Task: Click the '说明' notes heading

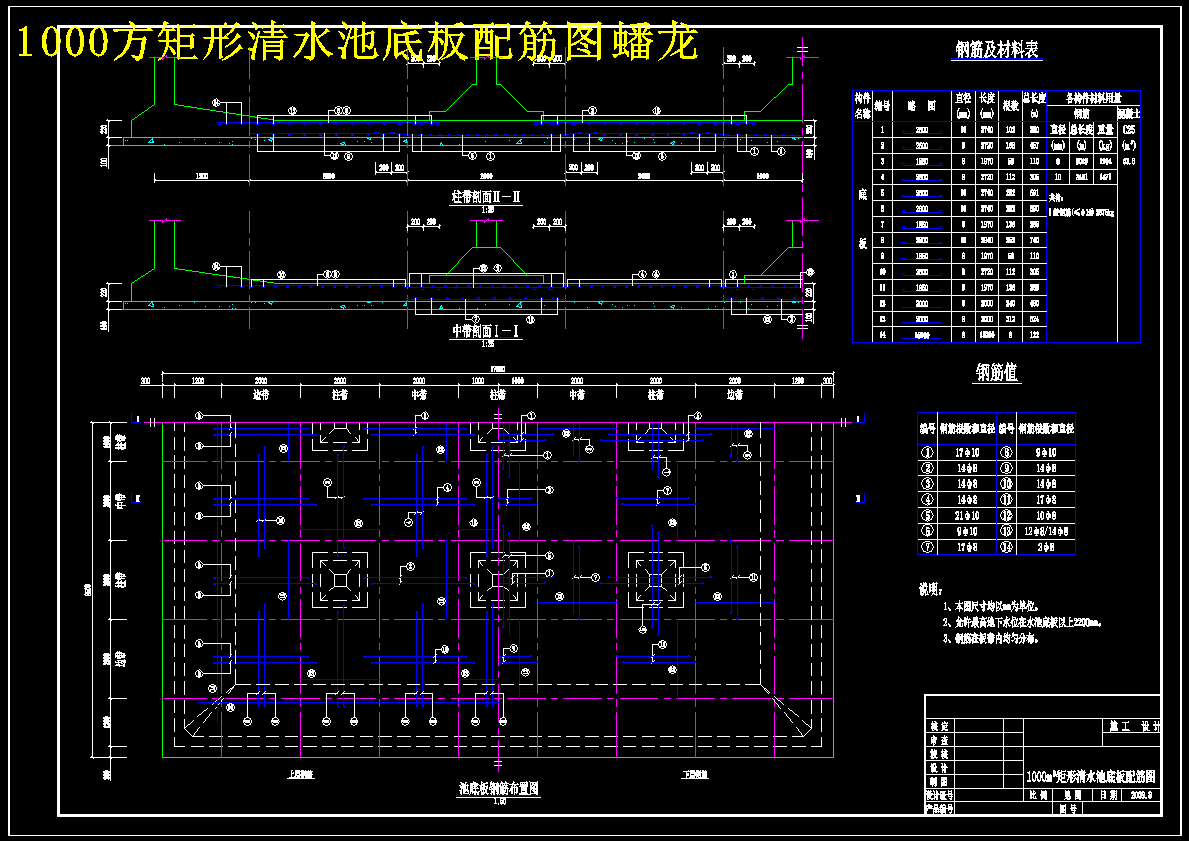Action: click(929, 589)
